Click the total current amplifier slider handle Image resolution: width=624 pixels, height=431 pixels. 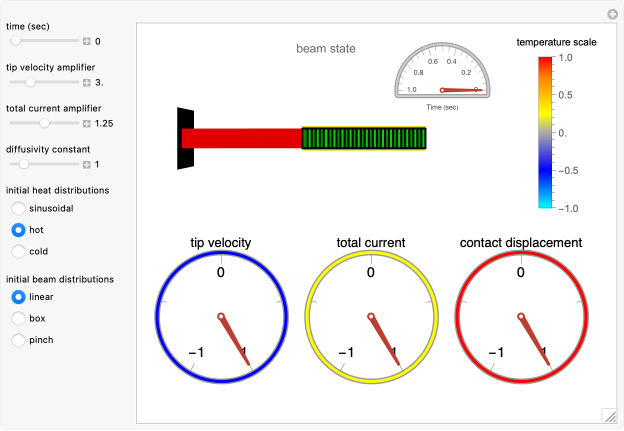(44, 123)
